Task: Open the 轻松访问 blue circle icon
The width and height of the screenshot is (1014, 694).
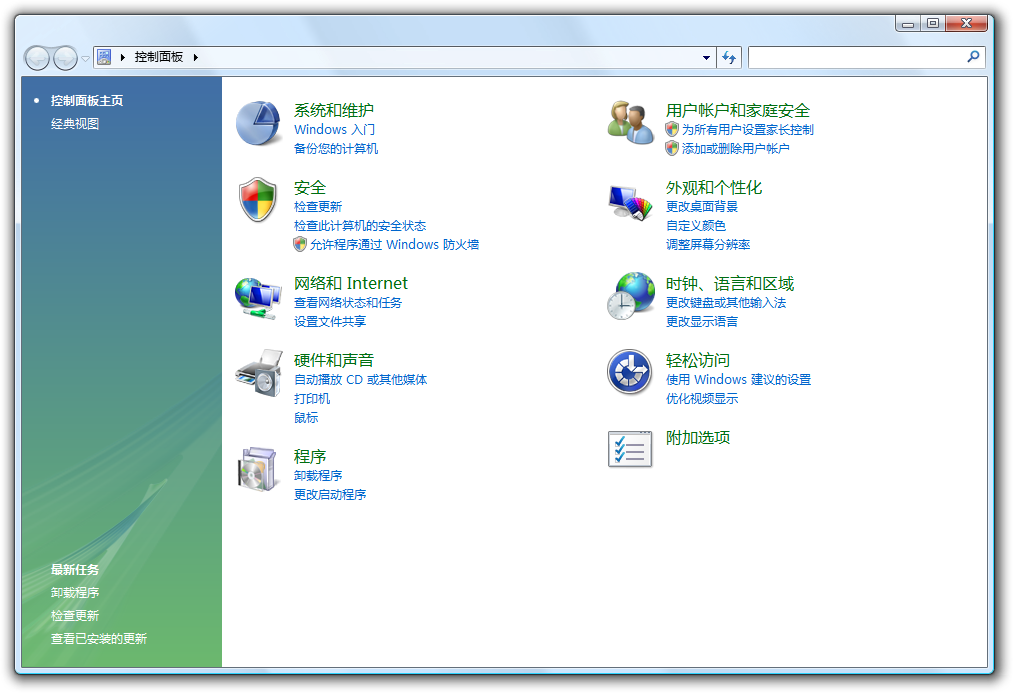Action: point(629,372)
